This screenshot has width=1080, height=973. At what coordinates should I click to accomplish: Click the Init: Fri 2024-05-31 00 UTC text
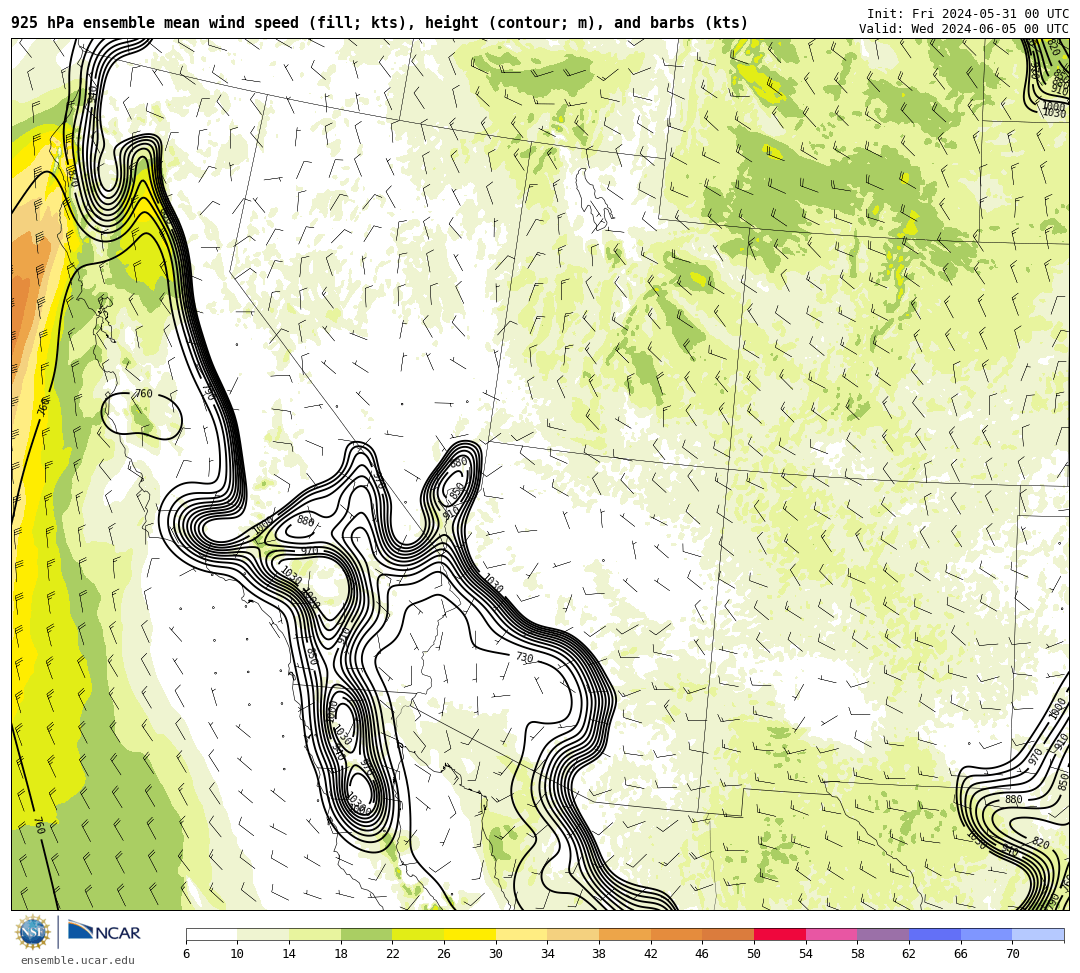point(968,14)
